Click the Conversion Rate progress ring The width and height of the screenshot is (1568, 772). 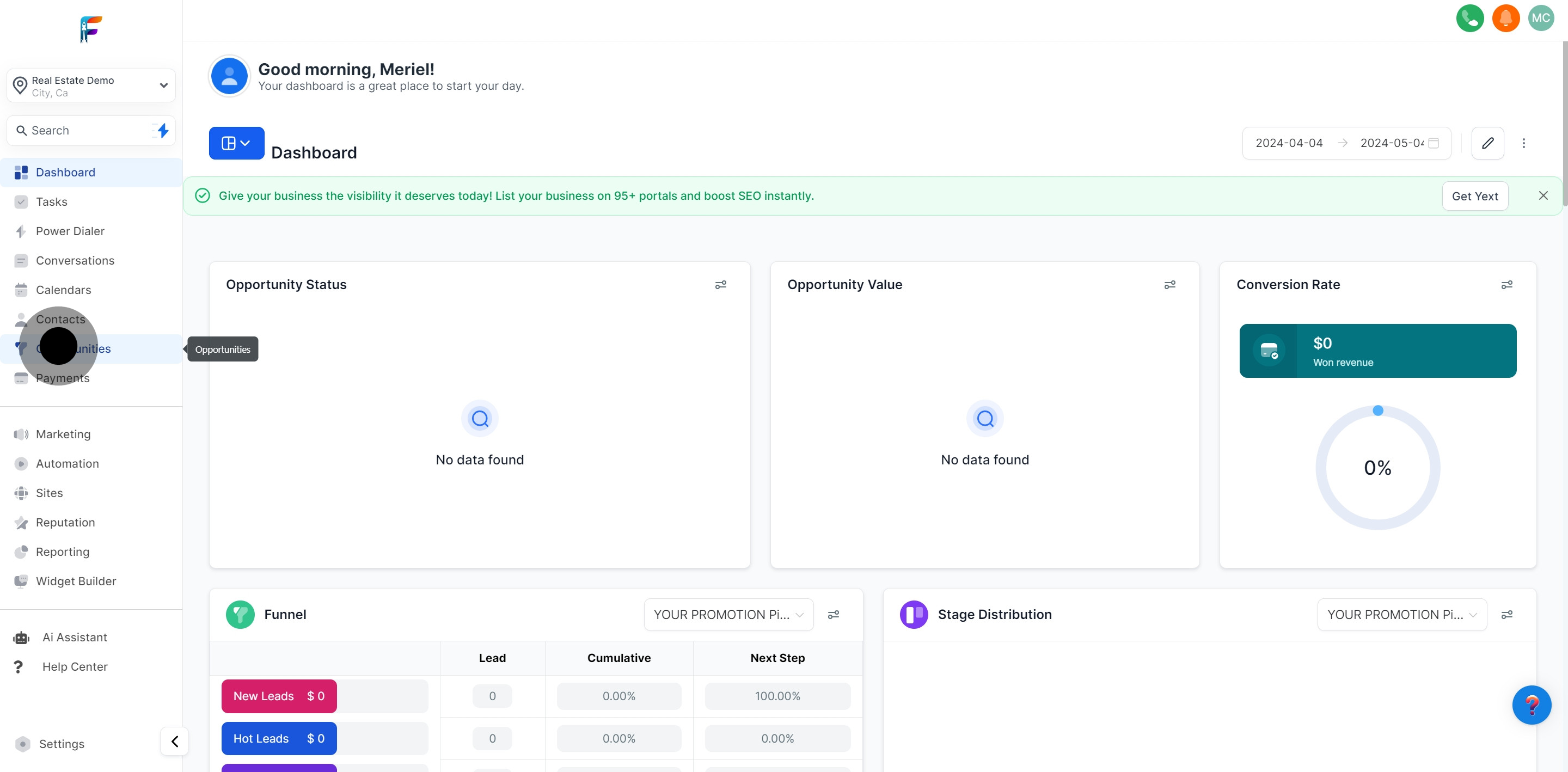pos(1377,467)
